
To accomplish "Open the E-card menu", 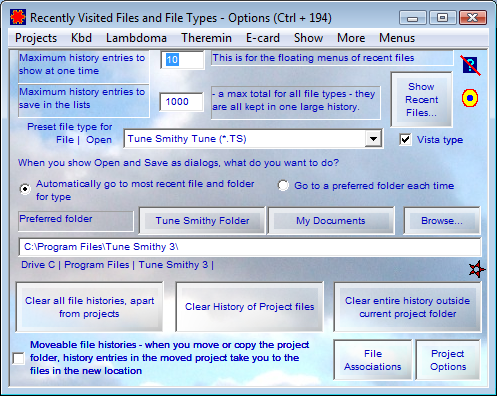I will click(x=263, y=38).
